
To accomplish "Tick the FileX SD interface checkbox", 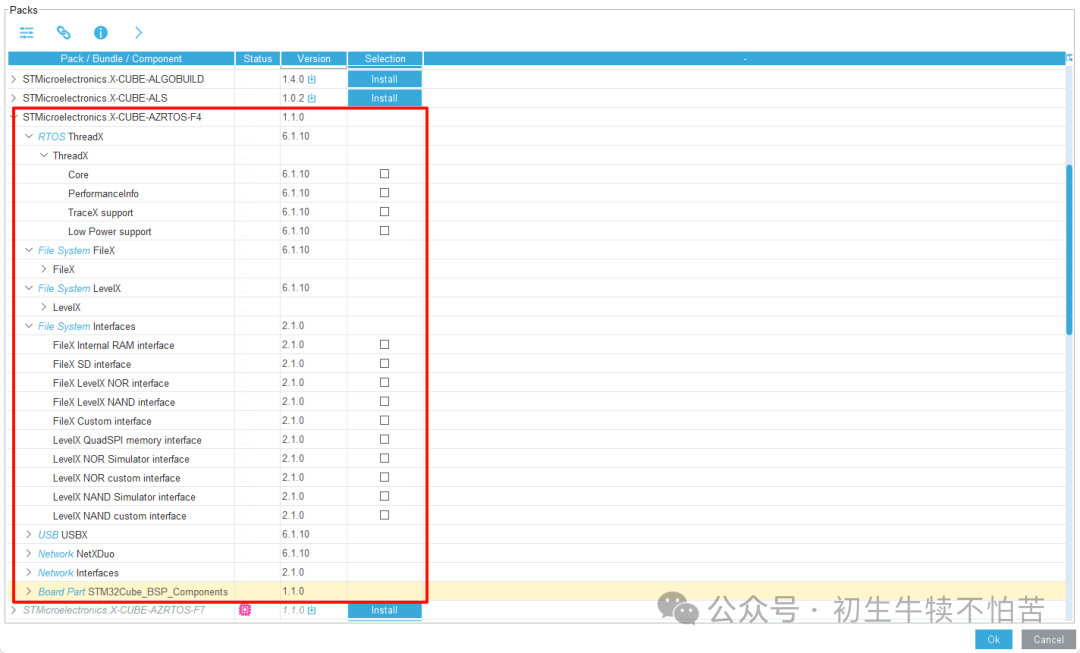I will pyautogui.click(x=384, y=363).
